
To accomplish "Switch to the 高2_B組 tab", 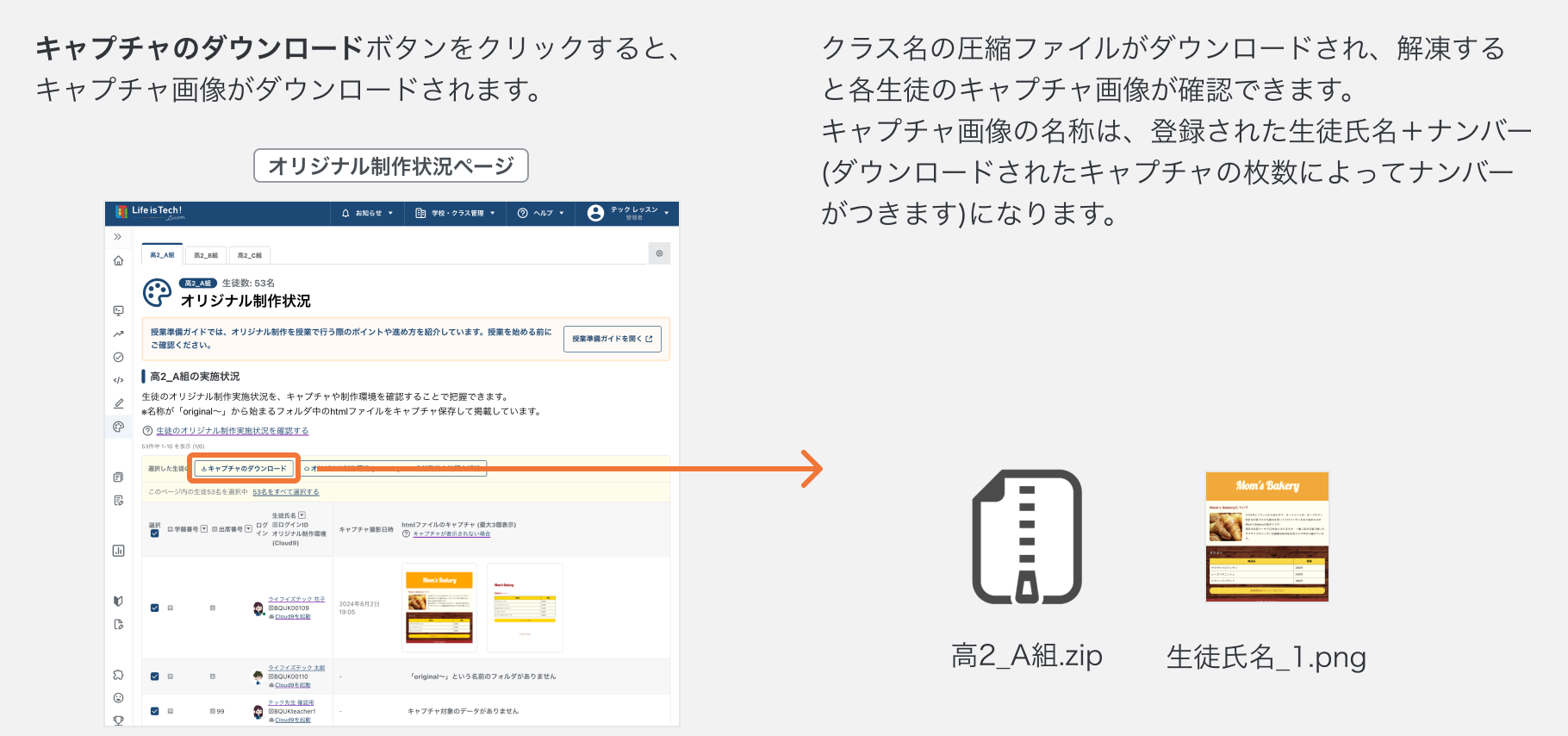I will (206, 255).
